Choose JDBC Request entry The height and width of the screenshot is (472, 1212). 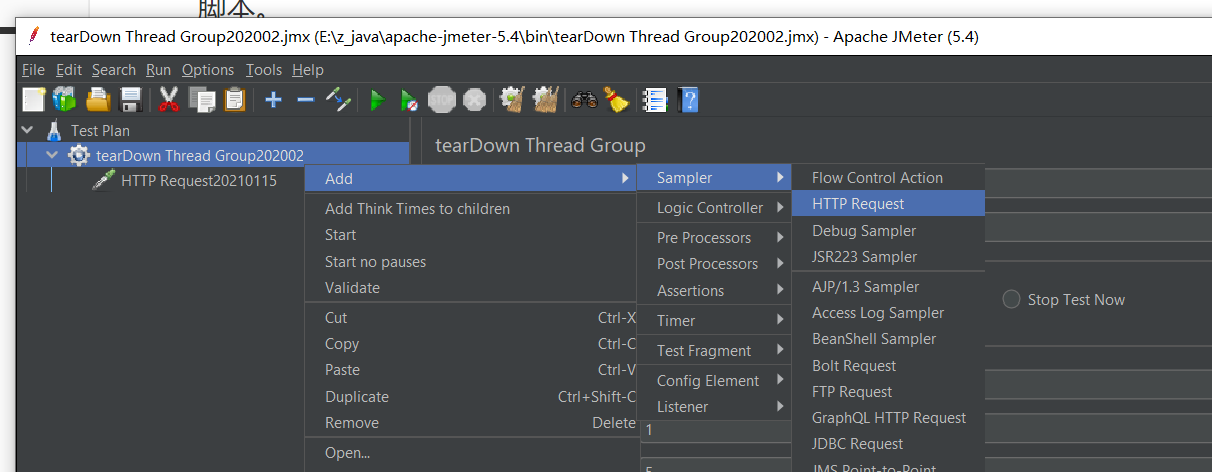(888, 443)
